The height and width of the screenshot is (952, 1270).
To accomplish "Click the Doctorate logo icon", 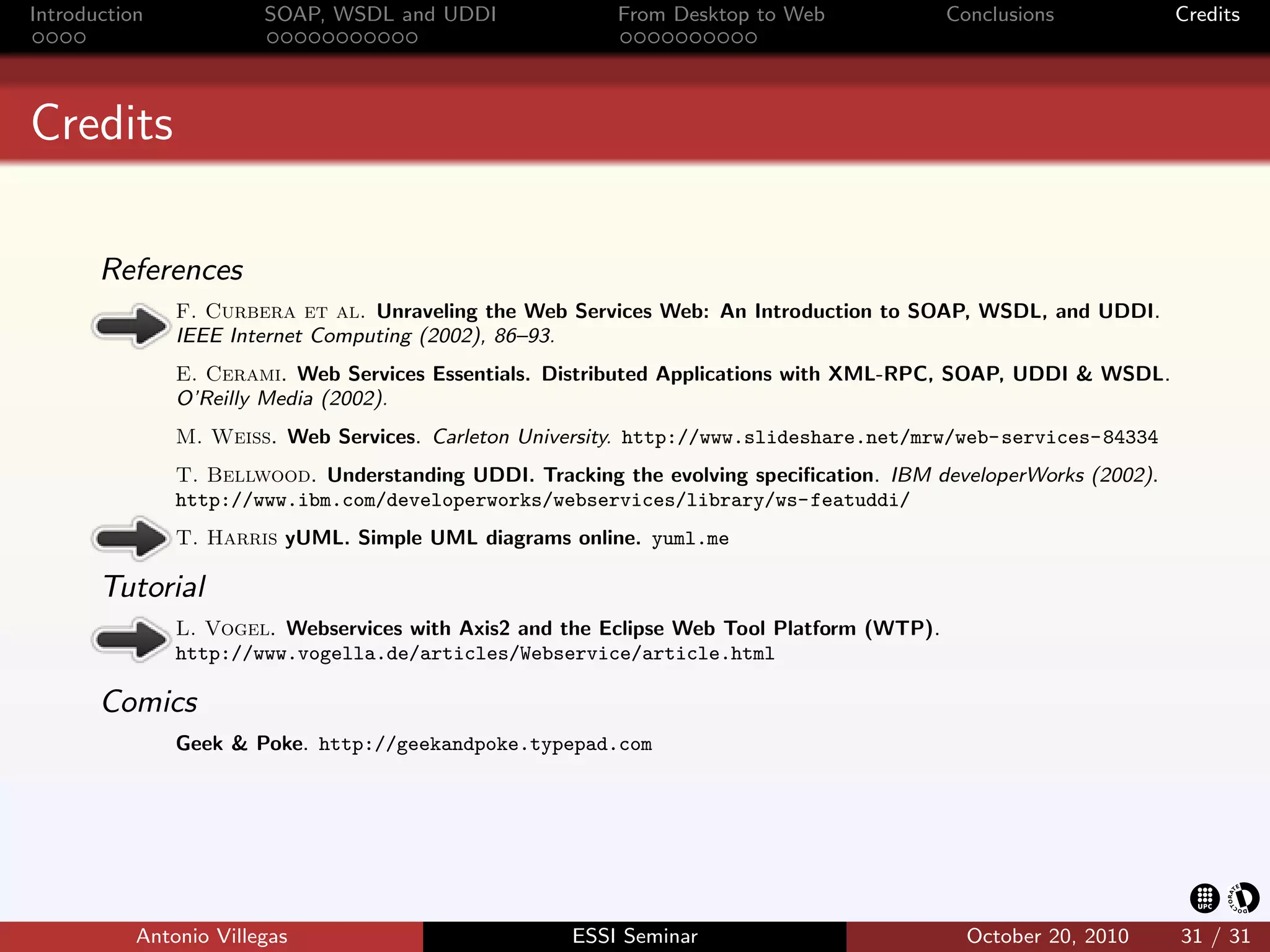I will pyautogui.click(x=1243, y=898).
